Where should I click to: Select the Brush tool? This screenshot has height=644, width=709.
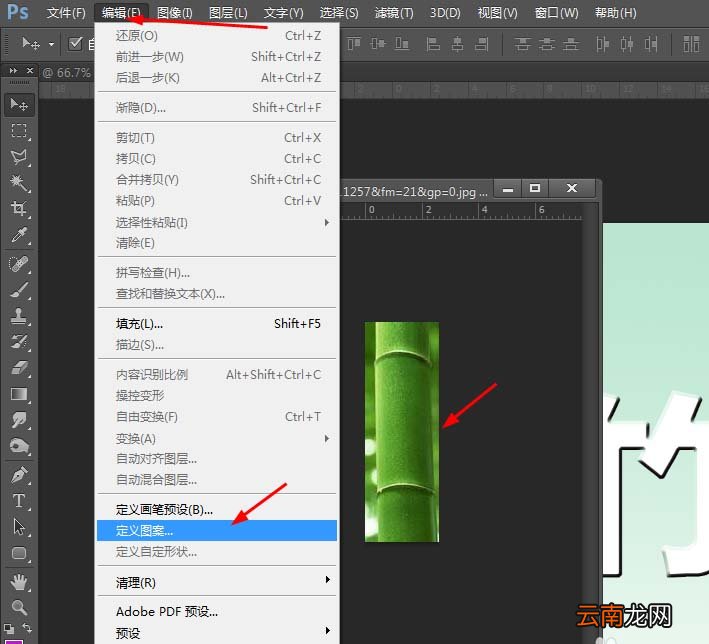(19, 290)
